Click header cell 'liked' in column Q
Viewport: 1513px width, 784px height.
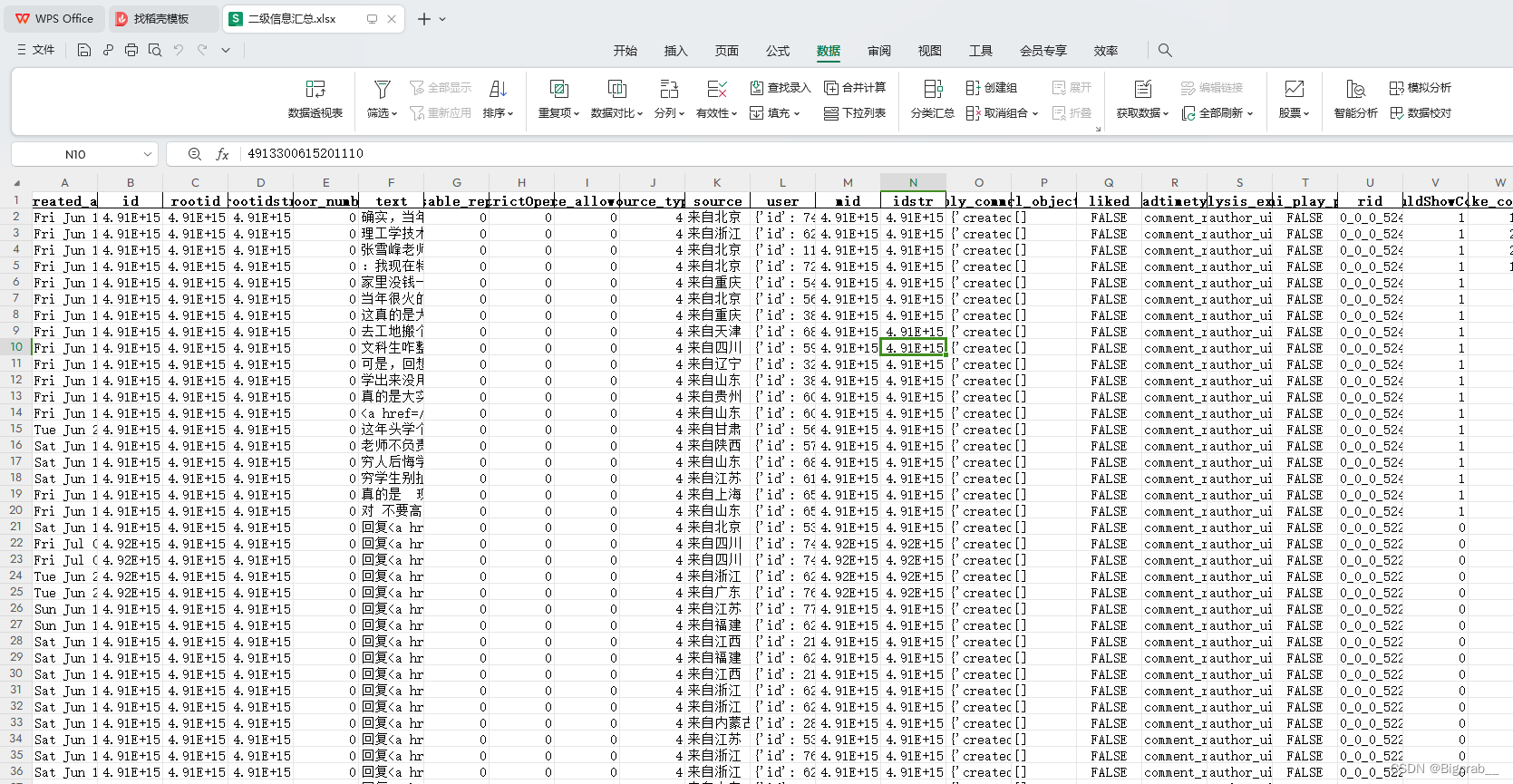click(x=1109, y=201)
